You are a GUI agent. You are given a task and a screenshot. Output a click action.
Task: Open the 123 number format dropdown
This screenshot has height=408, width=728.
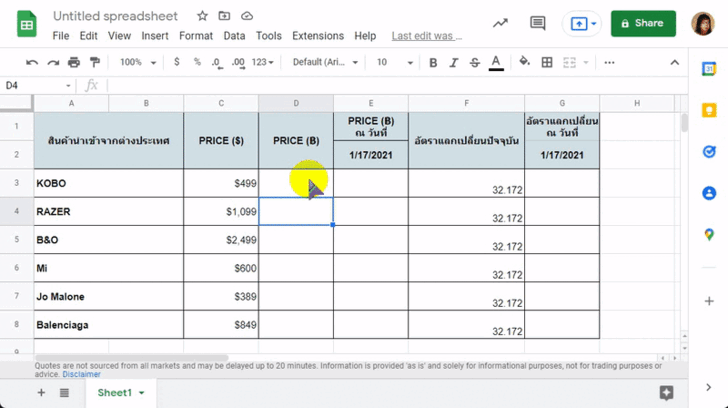263,62
